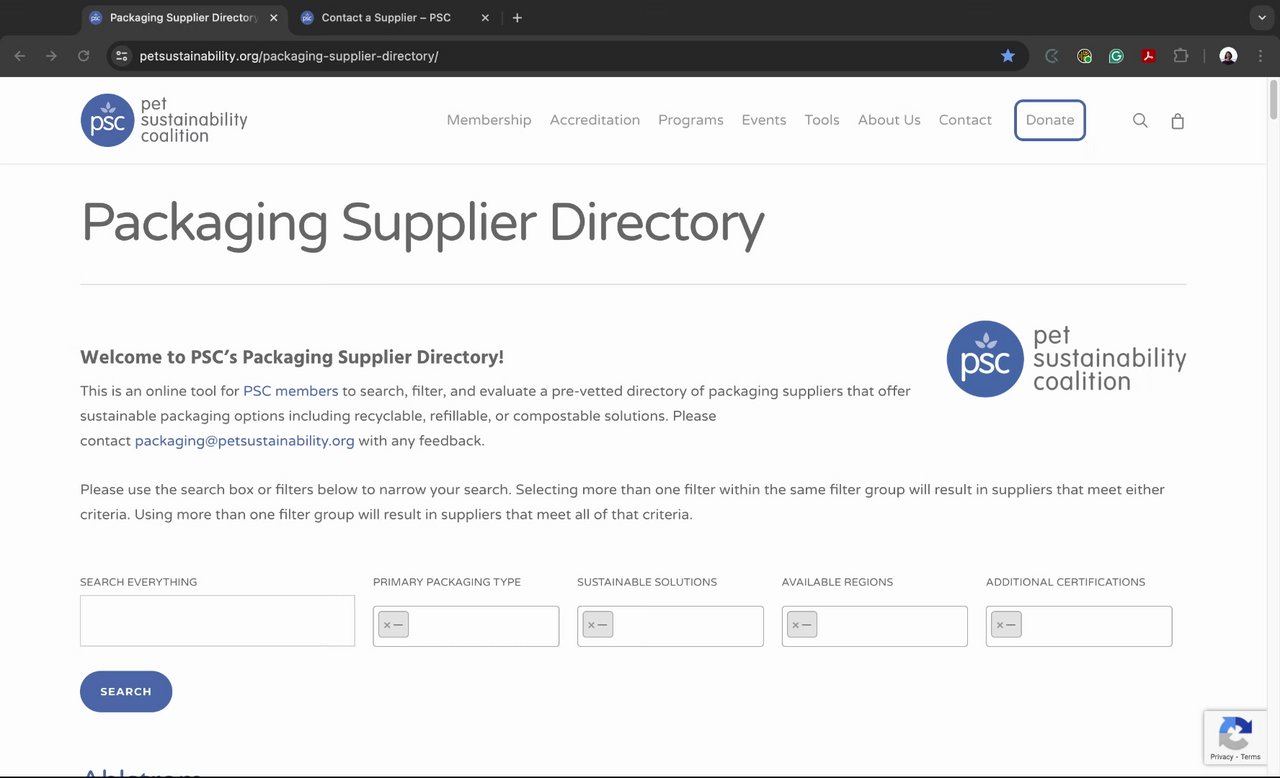Open the Extensions puzzle icon
The width and height of the screenshot is (1280, 778).
click(x=1181, y=56)
